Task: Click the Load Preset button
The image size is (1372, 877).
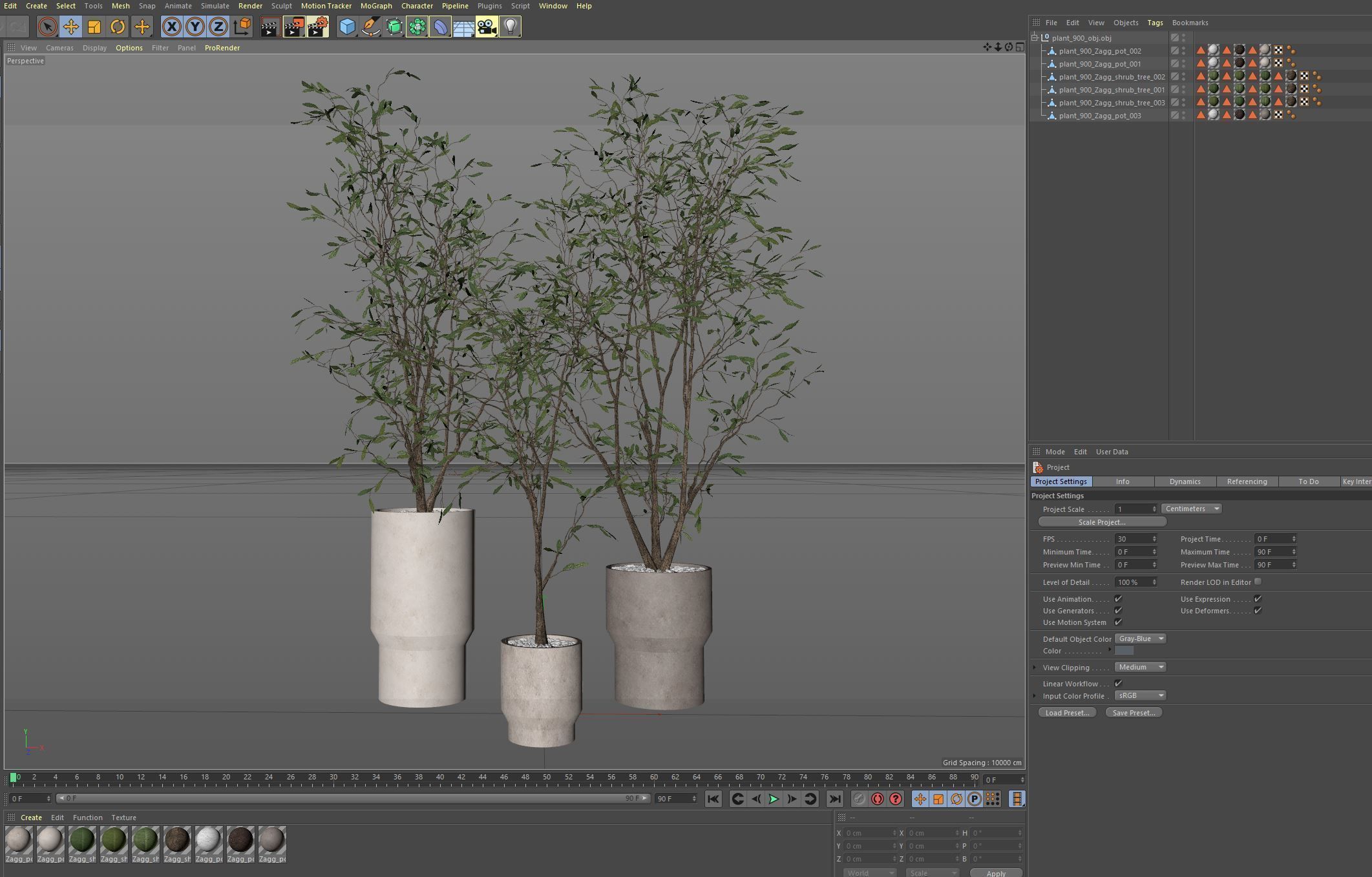Action: point(1066,712)
